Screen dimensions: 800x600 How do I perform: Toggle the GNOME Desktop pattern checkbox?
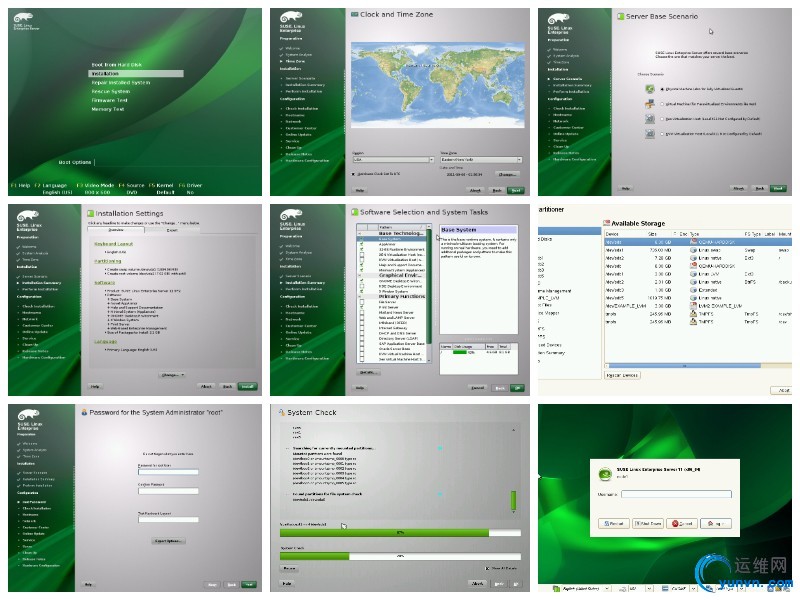click(x=362, y=281)
